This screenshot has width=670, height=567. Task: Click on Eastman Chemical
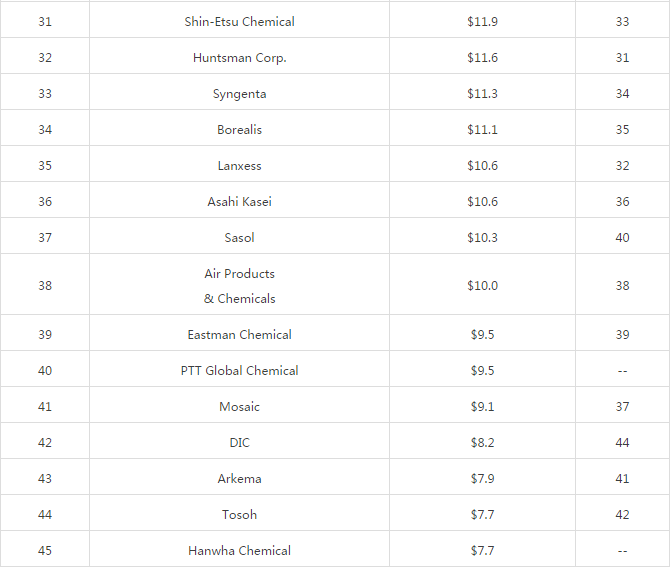tap(239, 335)
